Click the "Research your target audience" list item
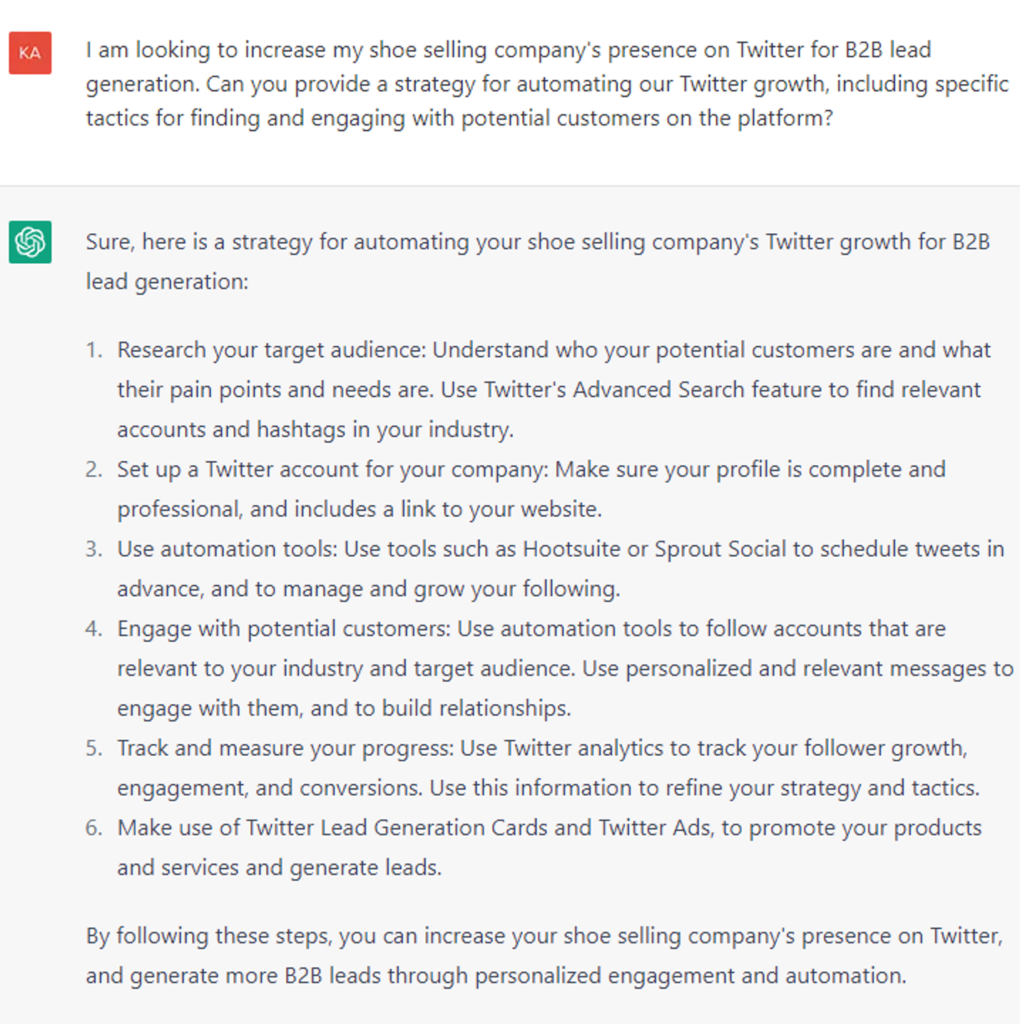The height and width of the screenshot is (1024, 1020). tap(270, 350)
